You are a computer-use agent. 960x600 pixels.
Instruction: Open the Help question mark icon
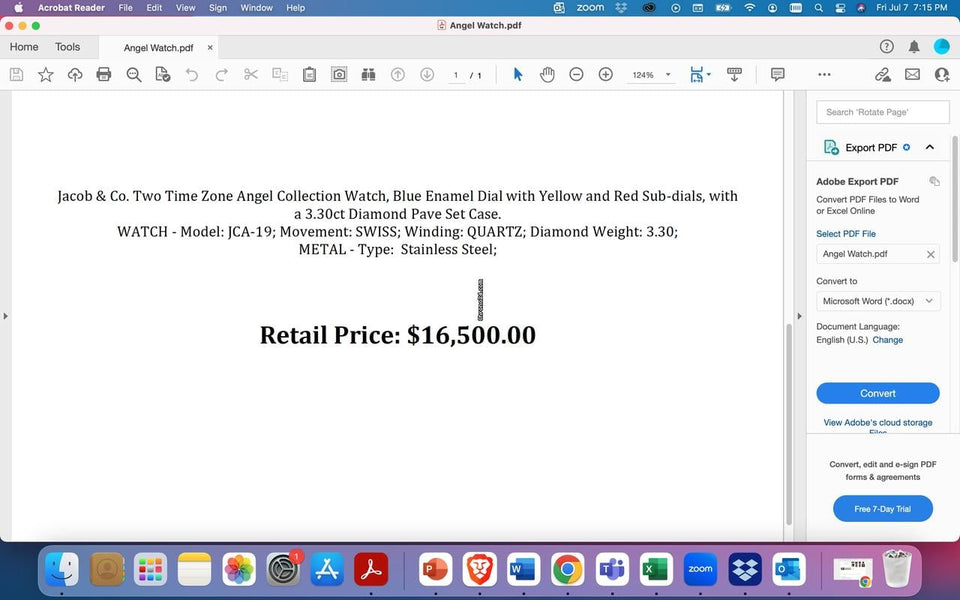(x=887, y=47)
